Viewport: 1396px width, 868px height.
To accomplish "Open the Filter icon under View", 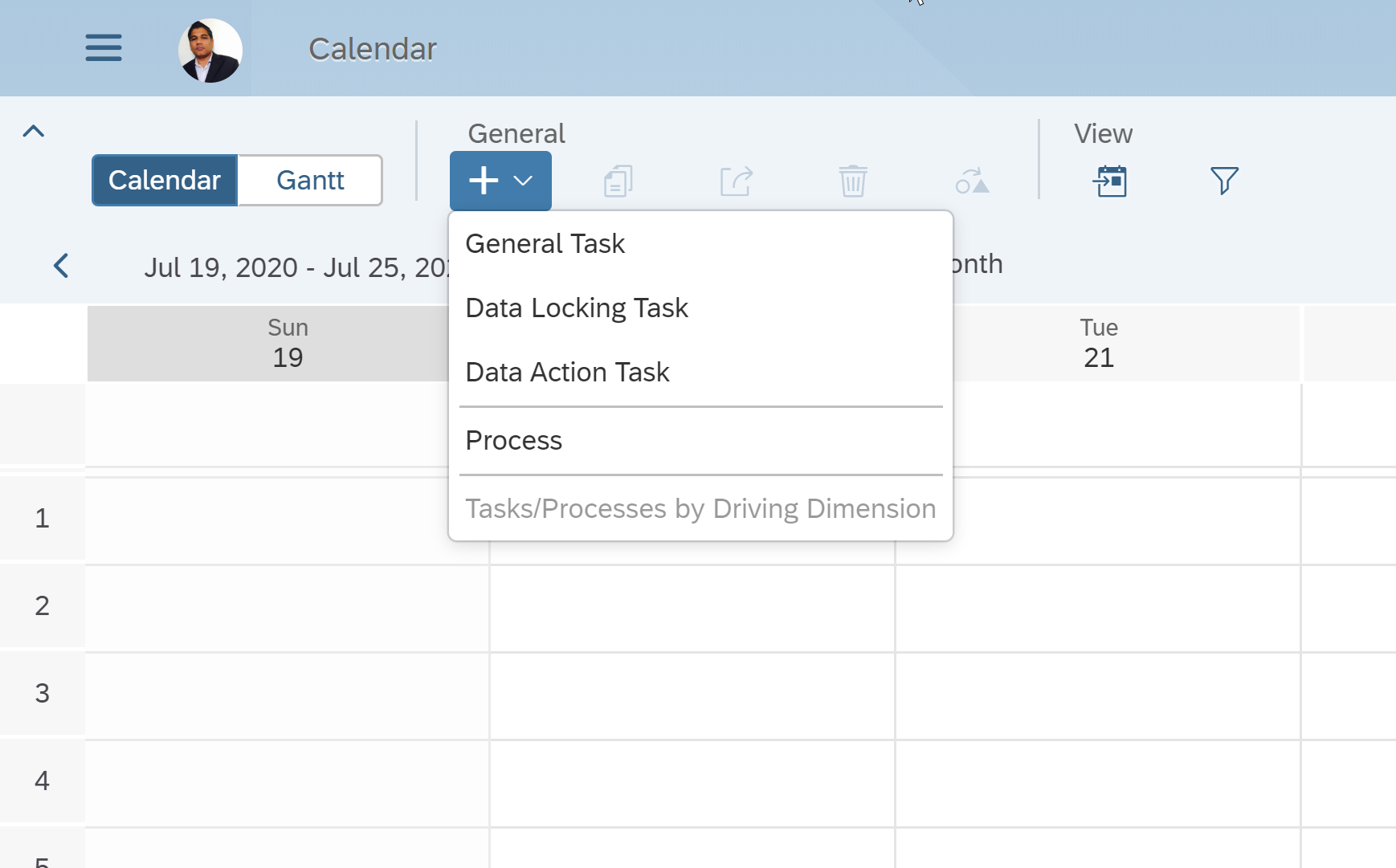I will (x=1224, y=181).
